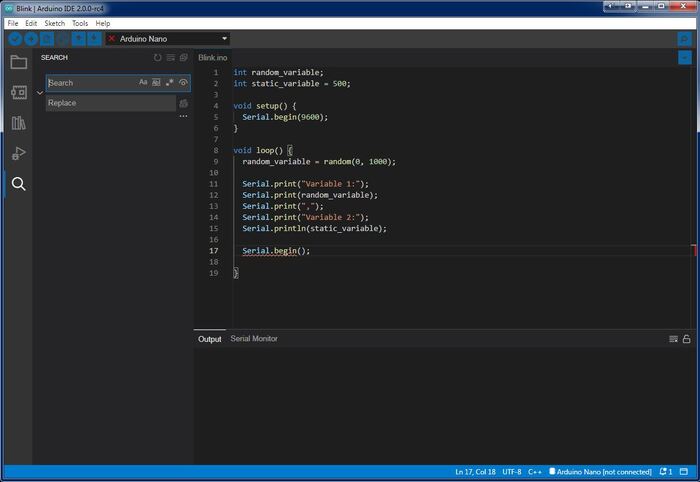Toggle Use Regular Expression in search
700x482 pixels.
[x=169, y=83]
